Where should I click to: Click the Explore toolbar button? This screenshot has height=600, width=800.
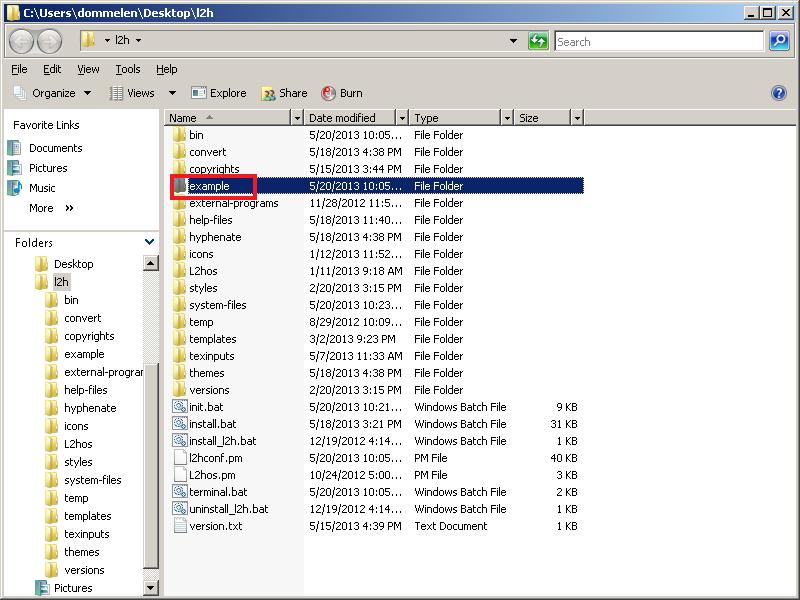point(218,93)
